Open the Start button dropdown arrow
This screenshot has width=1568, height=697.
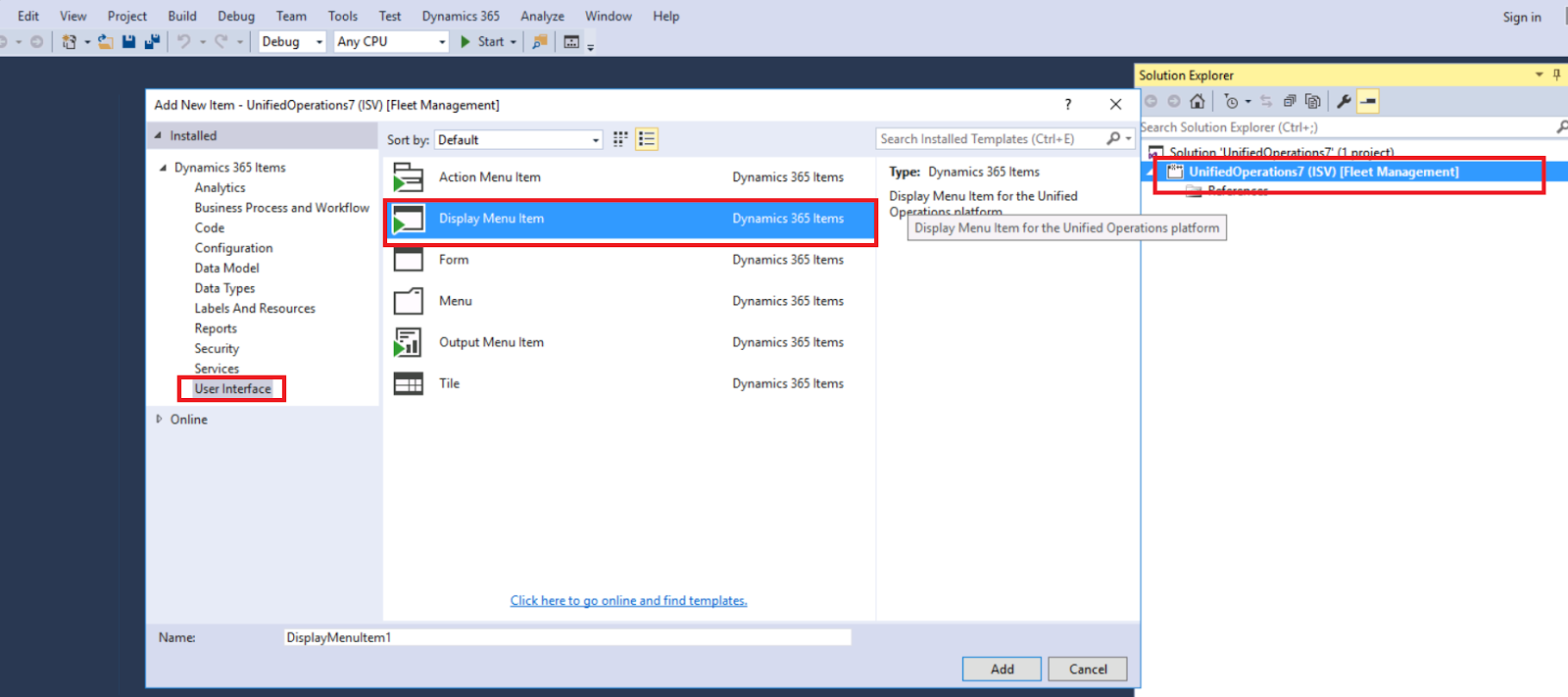pyautogui.click(x=514, y=42)
